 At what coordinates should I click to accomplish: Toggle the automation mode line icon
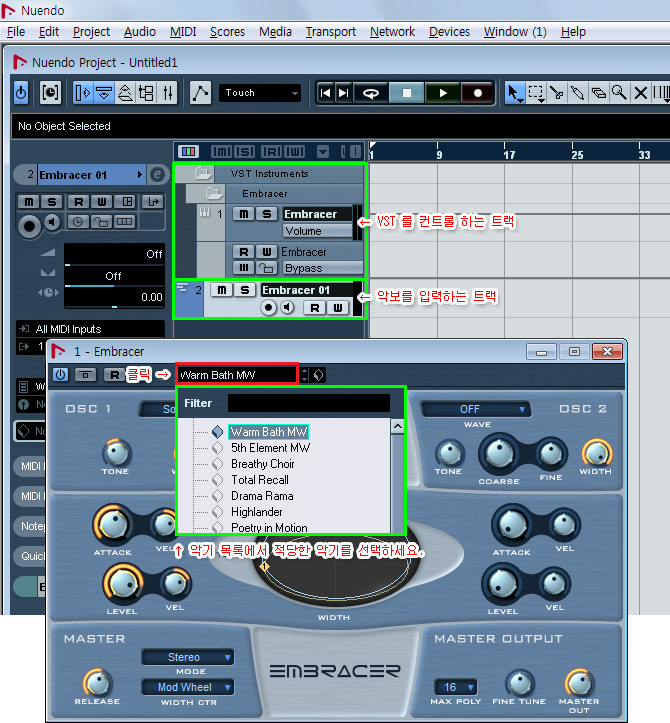[201, 93]
